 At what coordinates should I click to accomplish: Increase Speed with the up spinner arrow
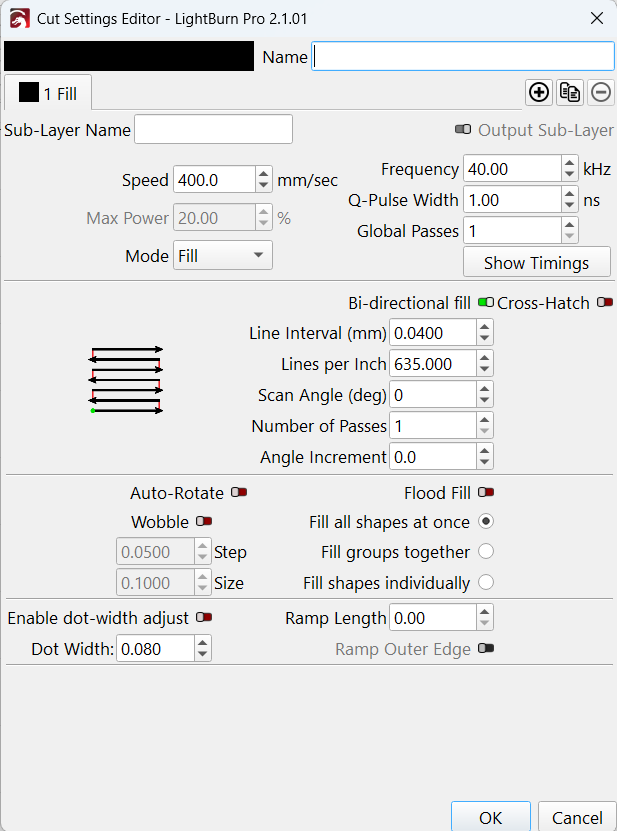tap(263, 173)
